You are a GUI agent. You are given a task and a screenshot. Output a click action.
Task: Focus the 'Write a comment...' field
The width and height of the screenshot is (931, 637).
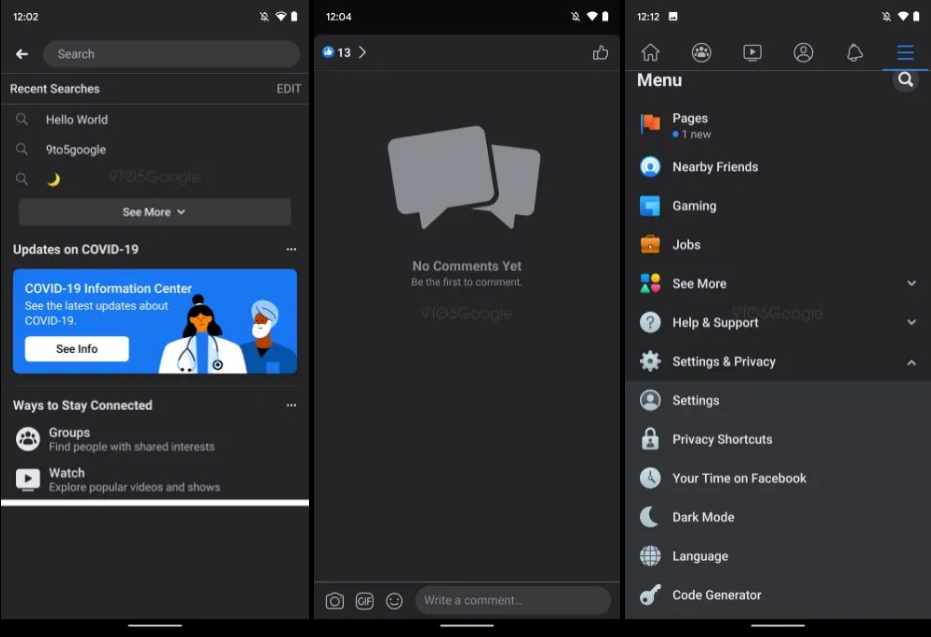(513, 600)
